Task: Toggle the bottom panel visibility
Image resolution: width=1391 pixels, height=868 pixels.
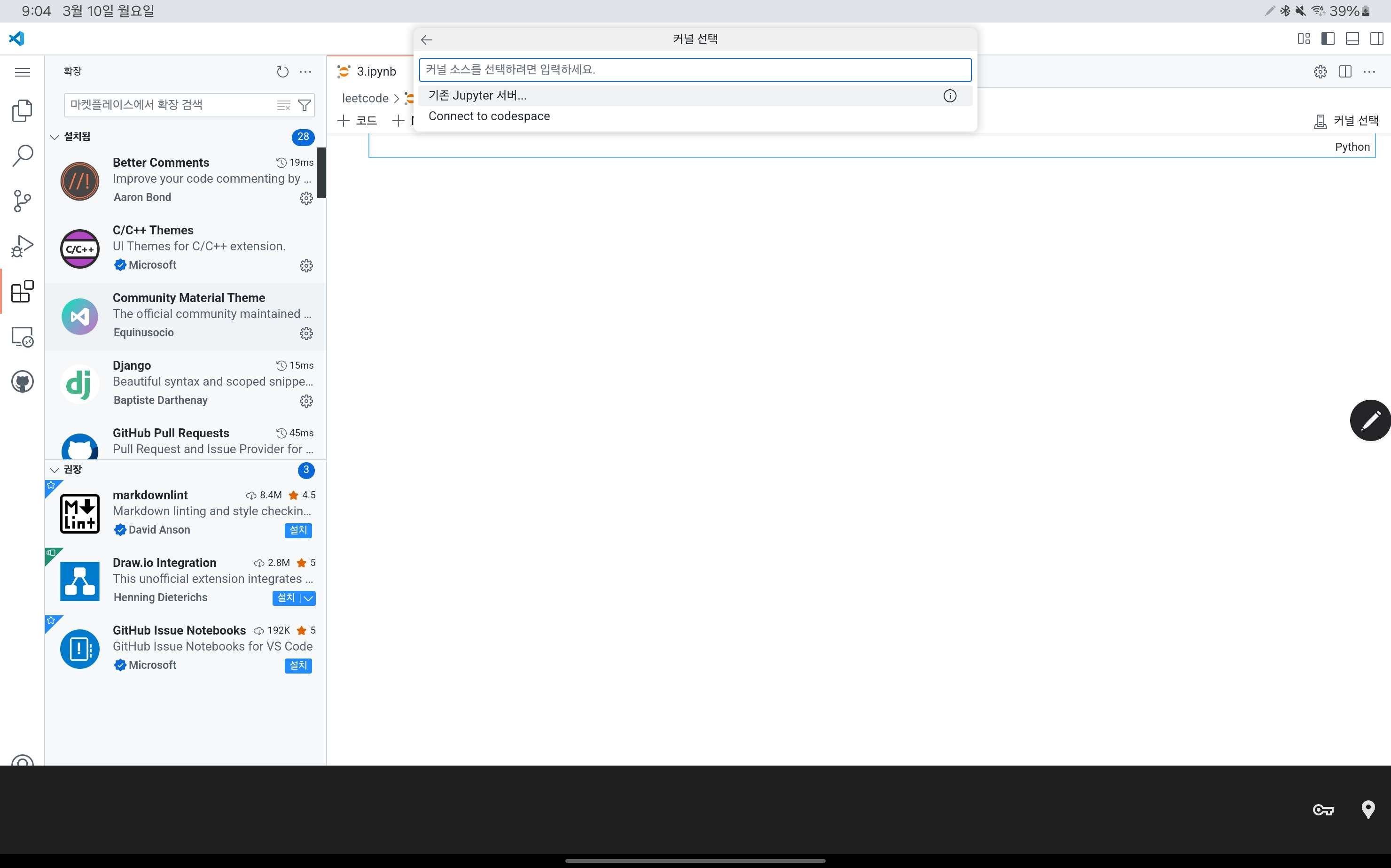Action: tap(1352, 39)
